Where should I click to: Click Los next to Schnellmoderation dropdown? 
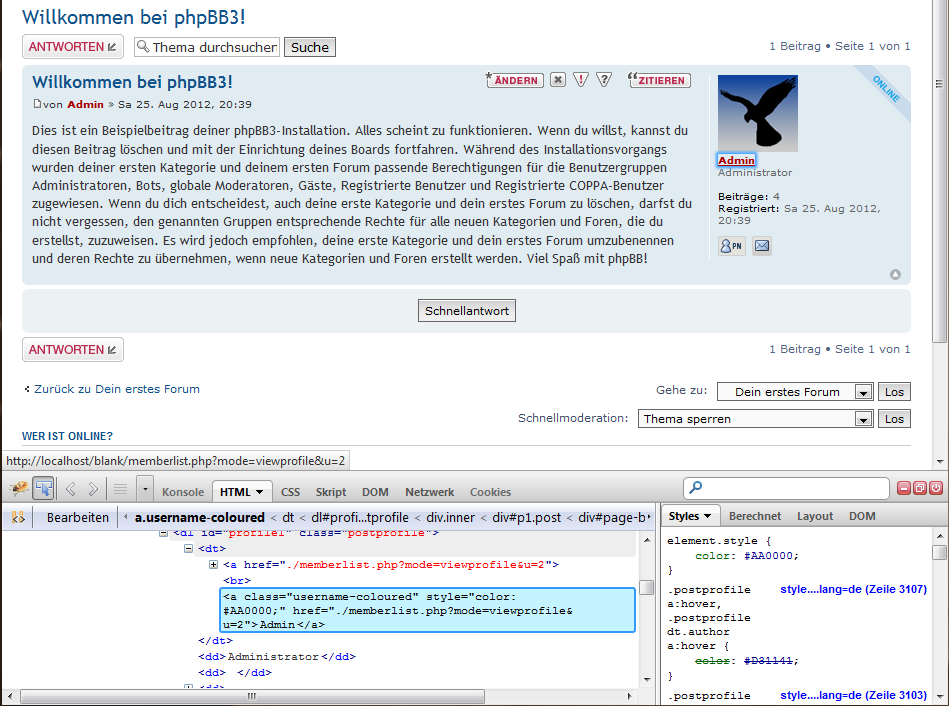894,418
